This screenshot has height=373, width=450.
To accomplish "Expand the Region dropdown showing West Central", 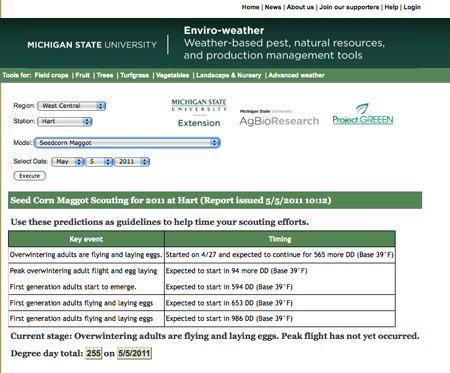I will 71,106.
